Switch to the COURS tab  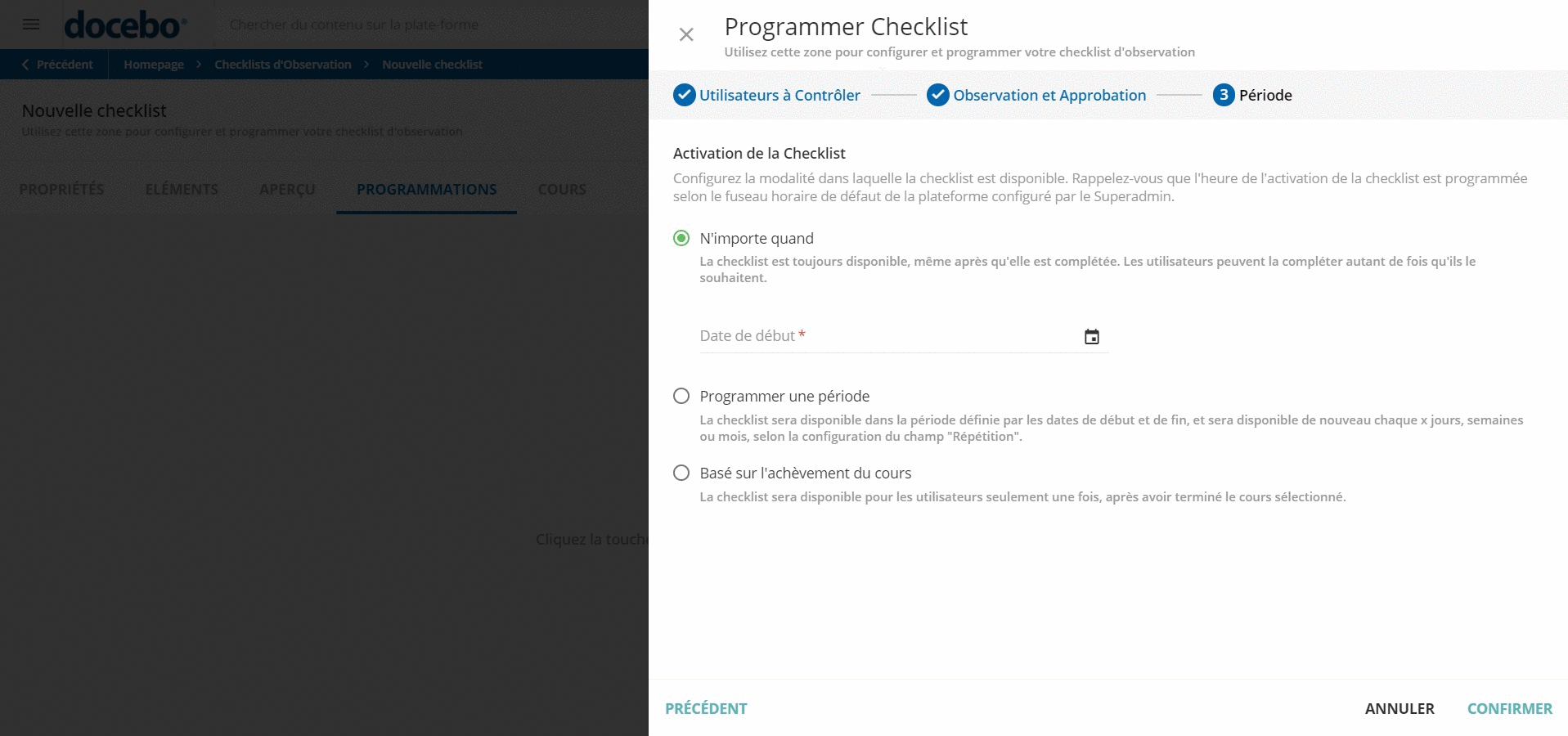[561, 189]
